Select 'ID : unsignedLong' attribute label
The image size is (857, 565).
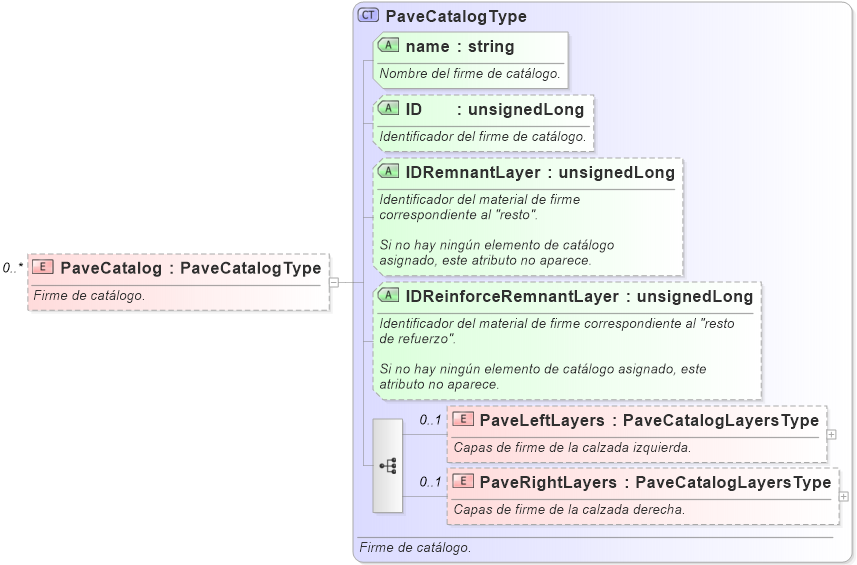pyautogui.click(x=495, y=109)
